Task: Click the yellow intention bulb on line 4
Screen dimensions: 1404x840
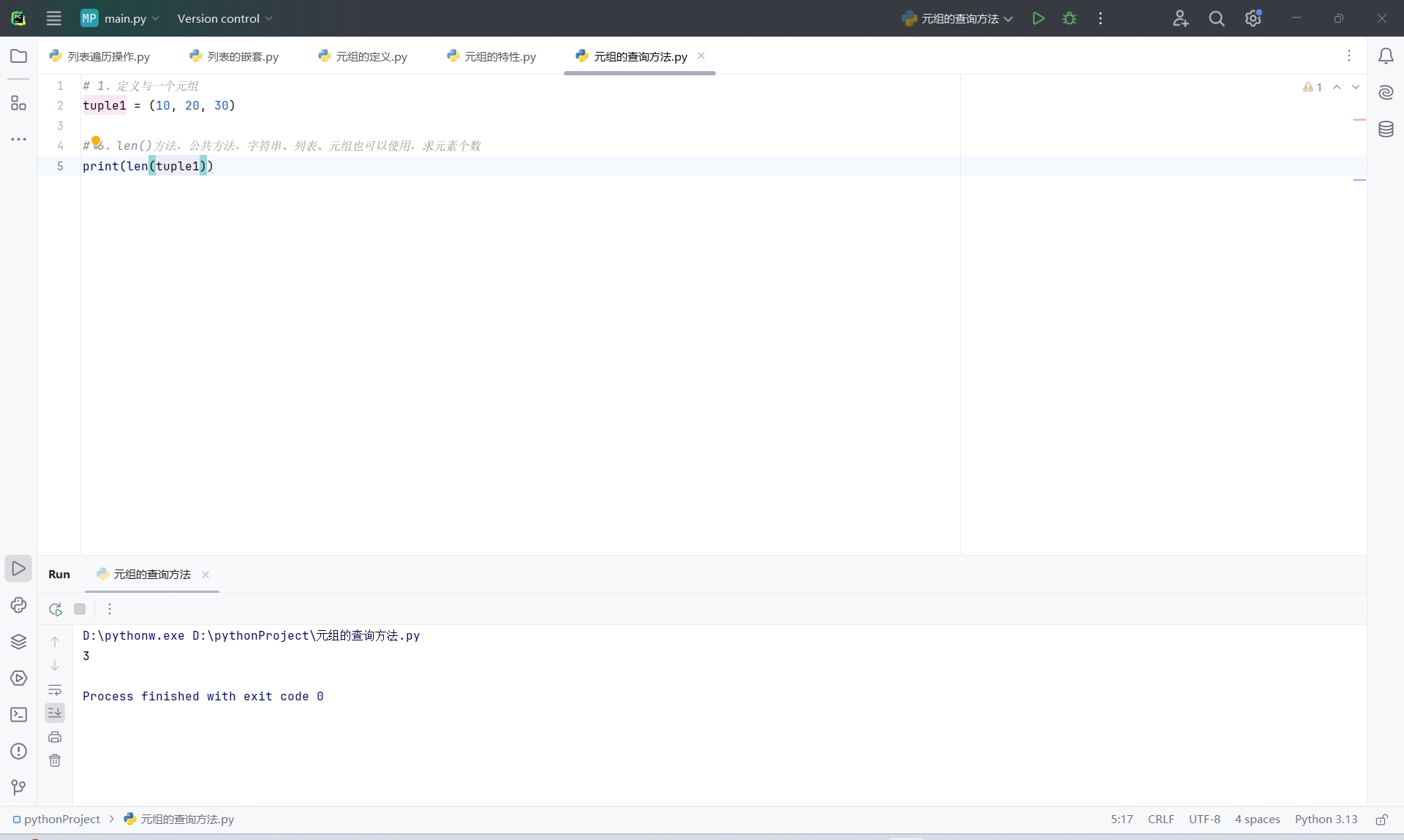Action: 96,141
